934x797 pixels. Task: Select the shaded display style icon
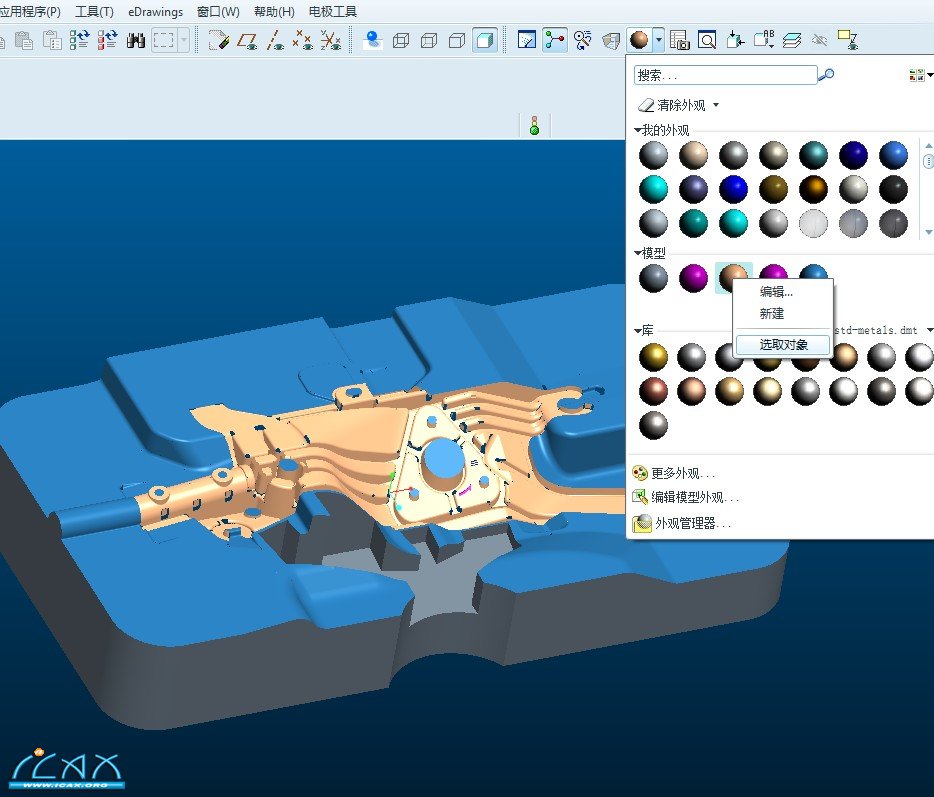pyautogui.click(x=484, y=41)
